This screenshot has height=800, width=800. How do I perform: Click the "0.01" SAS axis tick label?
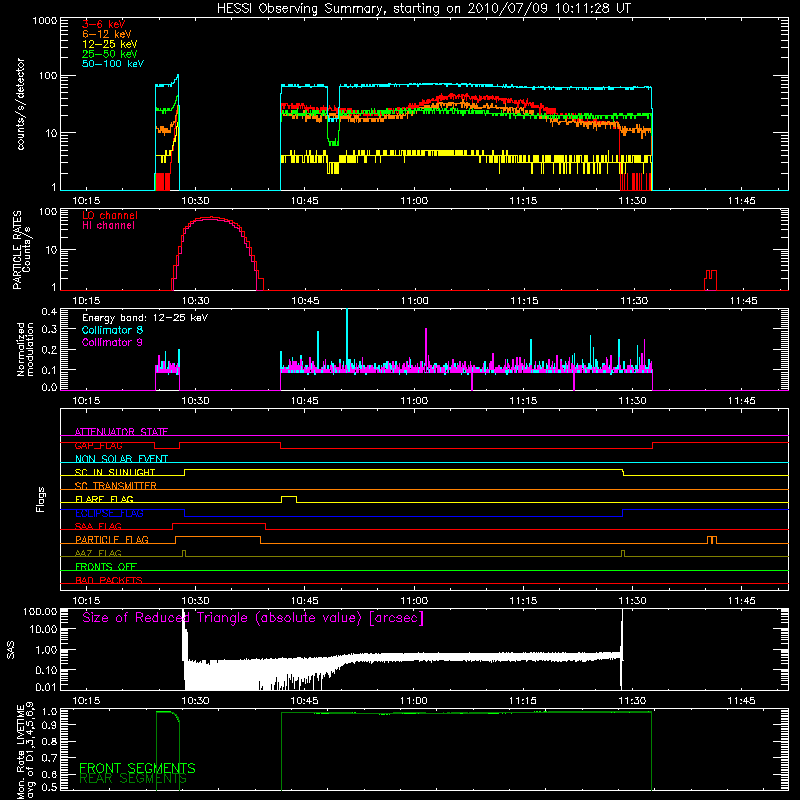point(46,687)
